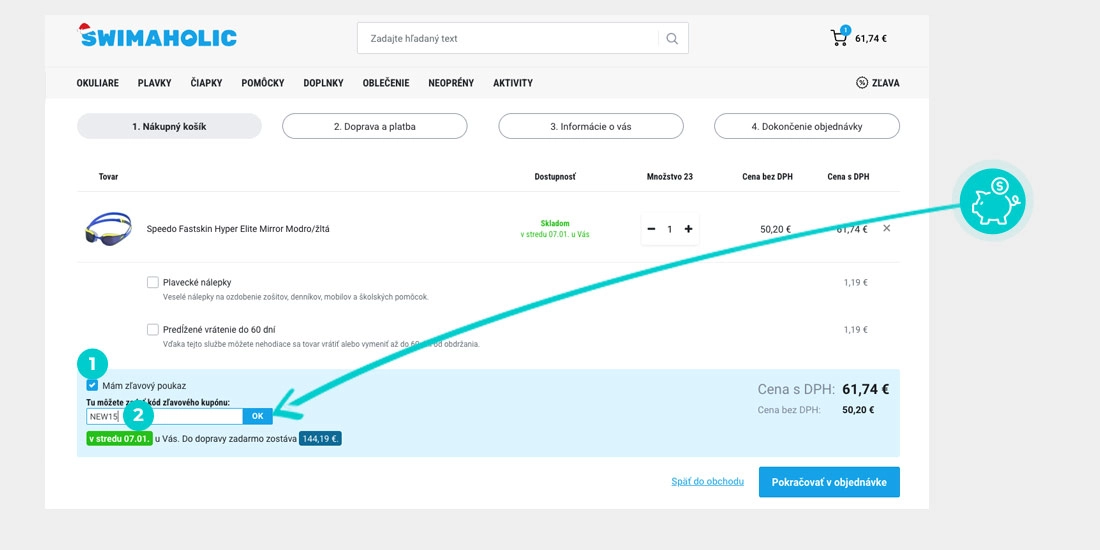1100x550 pixels.
Task: Open the Speedo goggles product thumbnail
Action: pyautogui.click(x=108, y=228)
